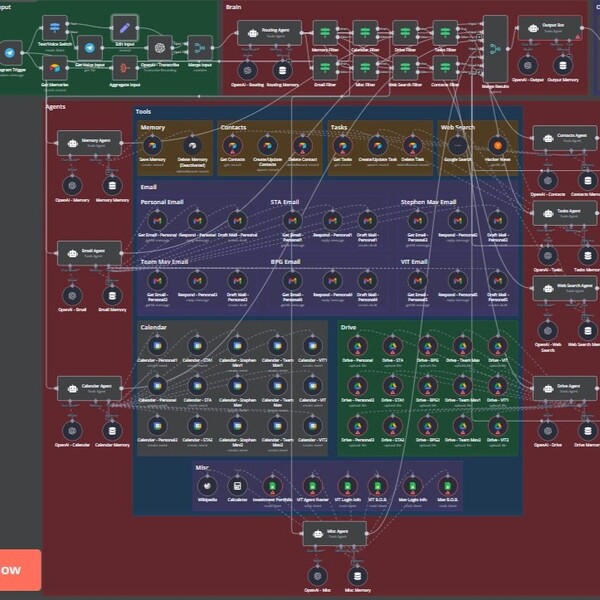Select the Get Email - Personal Gmail node

(157, 221)
